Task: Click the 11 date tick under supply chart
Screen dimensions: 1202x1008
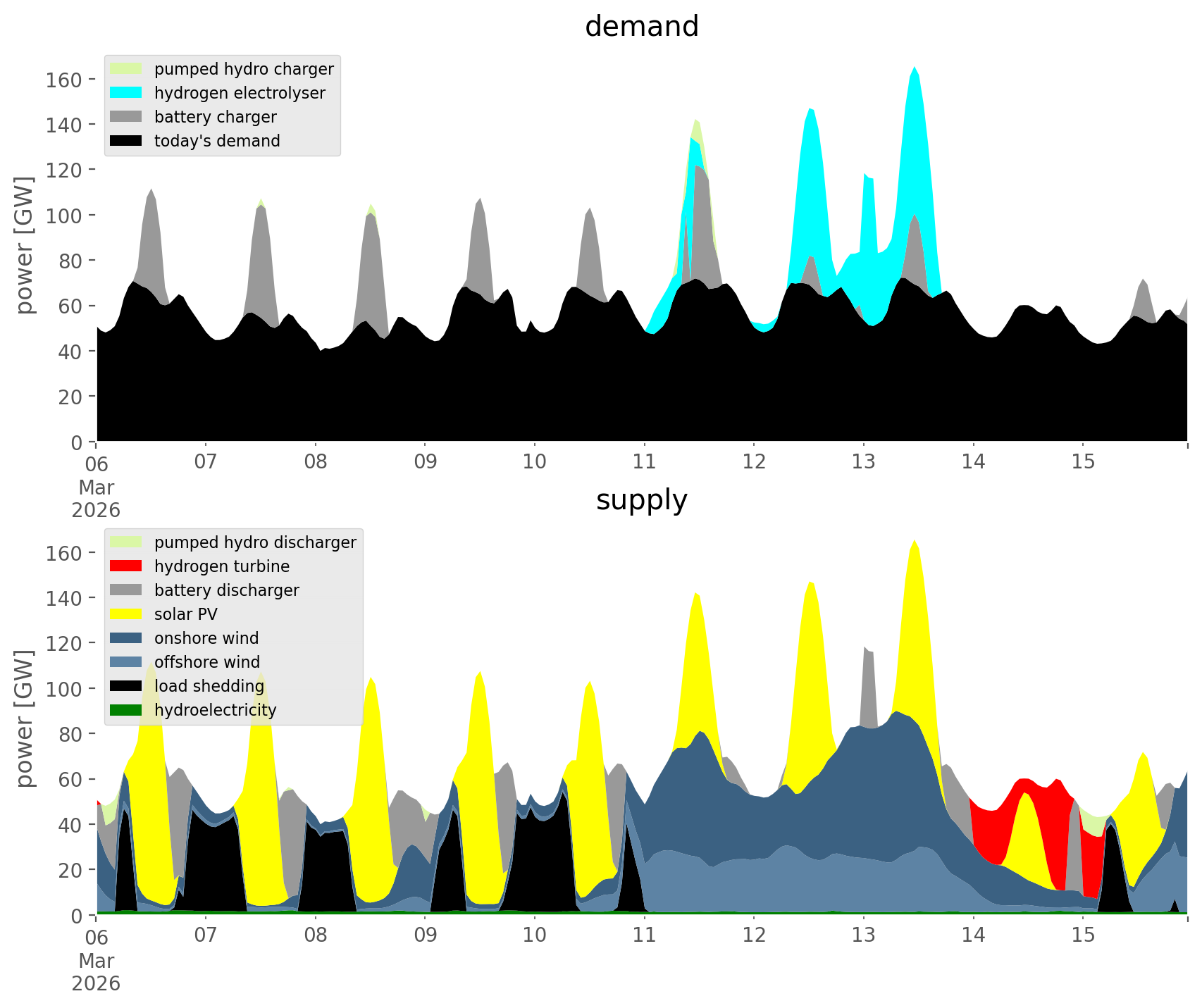Action: 644,935
